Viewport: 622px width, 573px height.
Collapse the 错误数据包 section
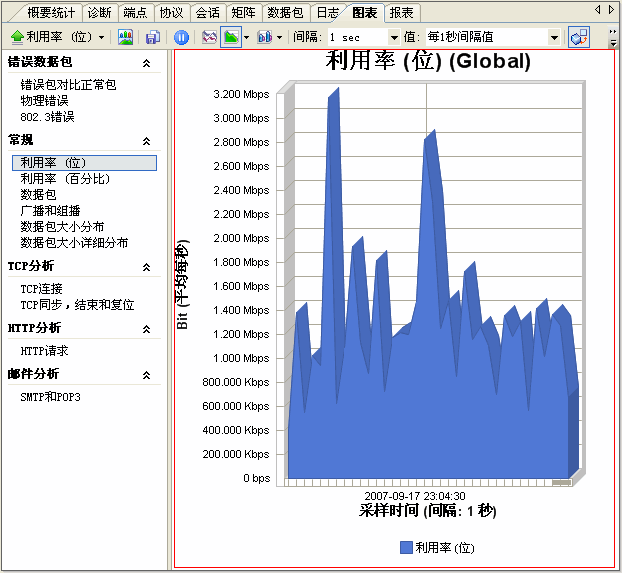pos(146,63)
